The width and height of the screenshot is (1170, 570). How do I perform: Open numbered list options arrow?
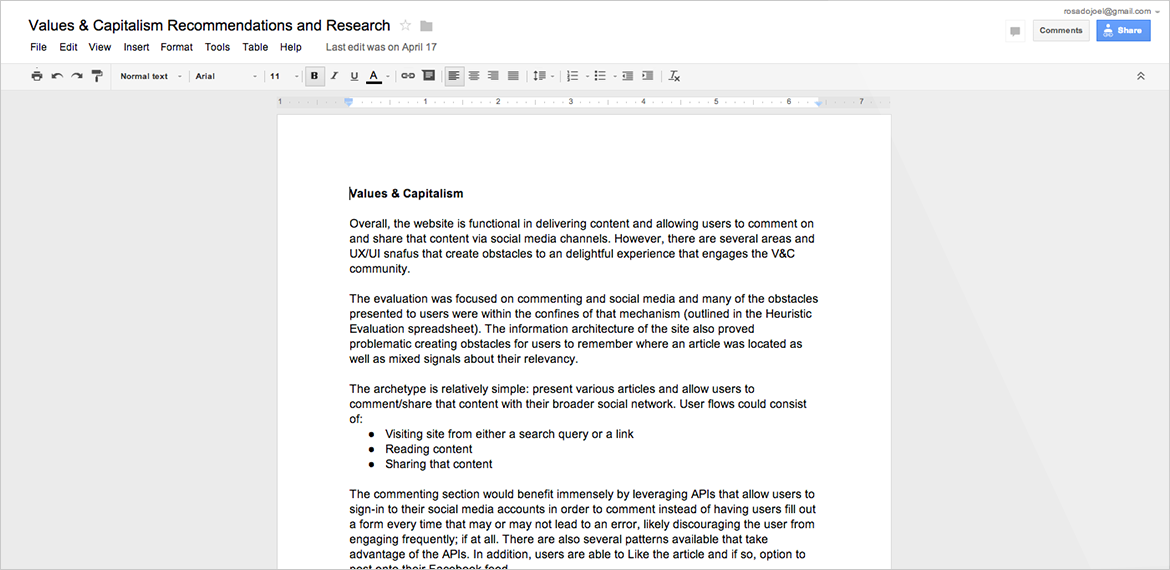(x=587, y=76)
